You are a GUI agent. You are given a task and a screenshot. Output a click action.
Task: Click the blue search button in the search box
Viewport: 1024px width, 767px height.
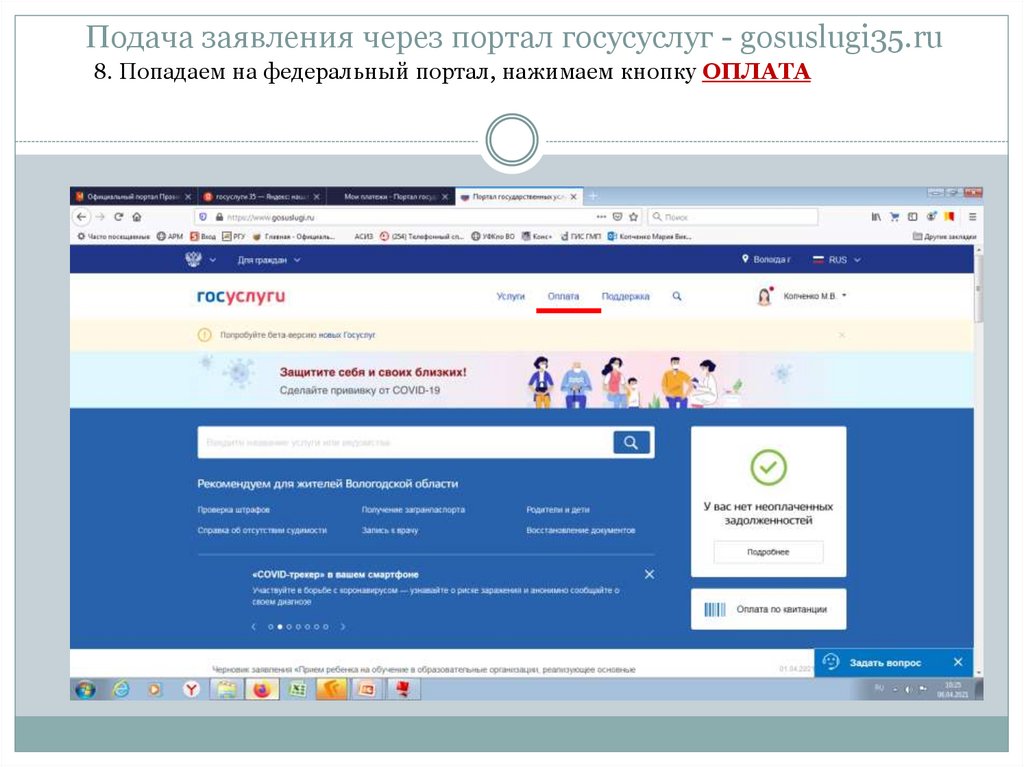[631, 442]
